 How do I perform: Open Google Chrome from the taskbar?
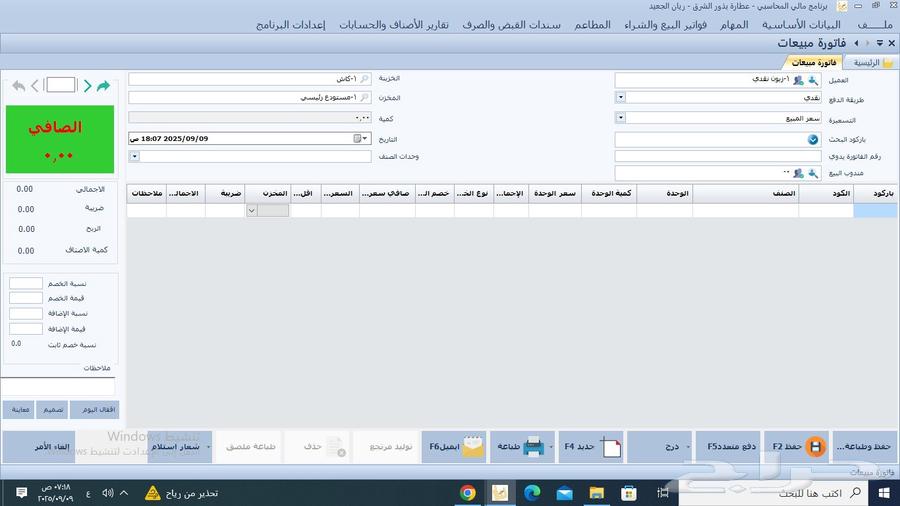[468, 493]
